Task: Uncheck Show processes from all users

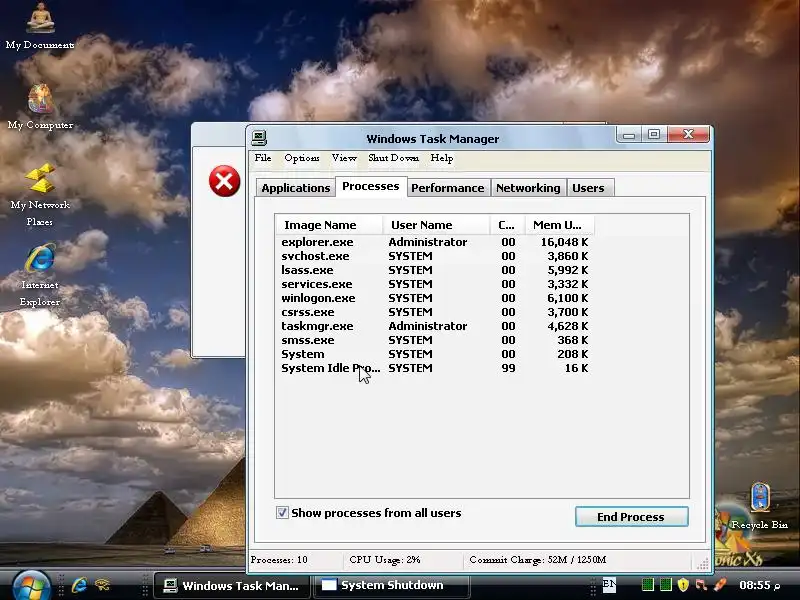Action: [282, 513]
